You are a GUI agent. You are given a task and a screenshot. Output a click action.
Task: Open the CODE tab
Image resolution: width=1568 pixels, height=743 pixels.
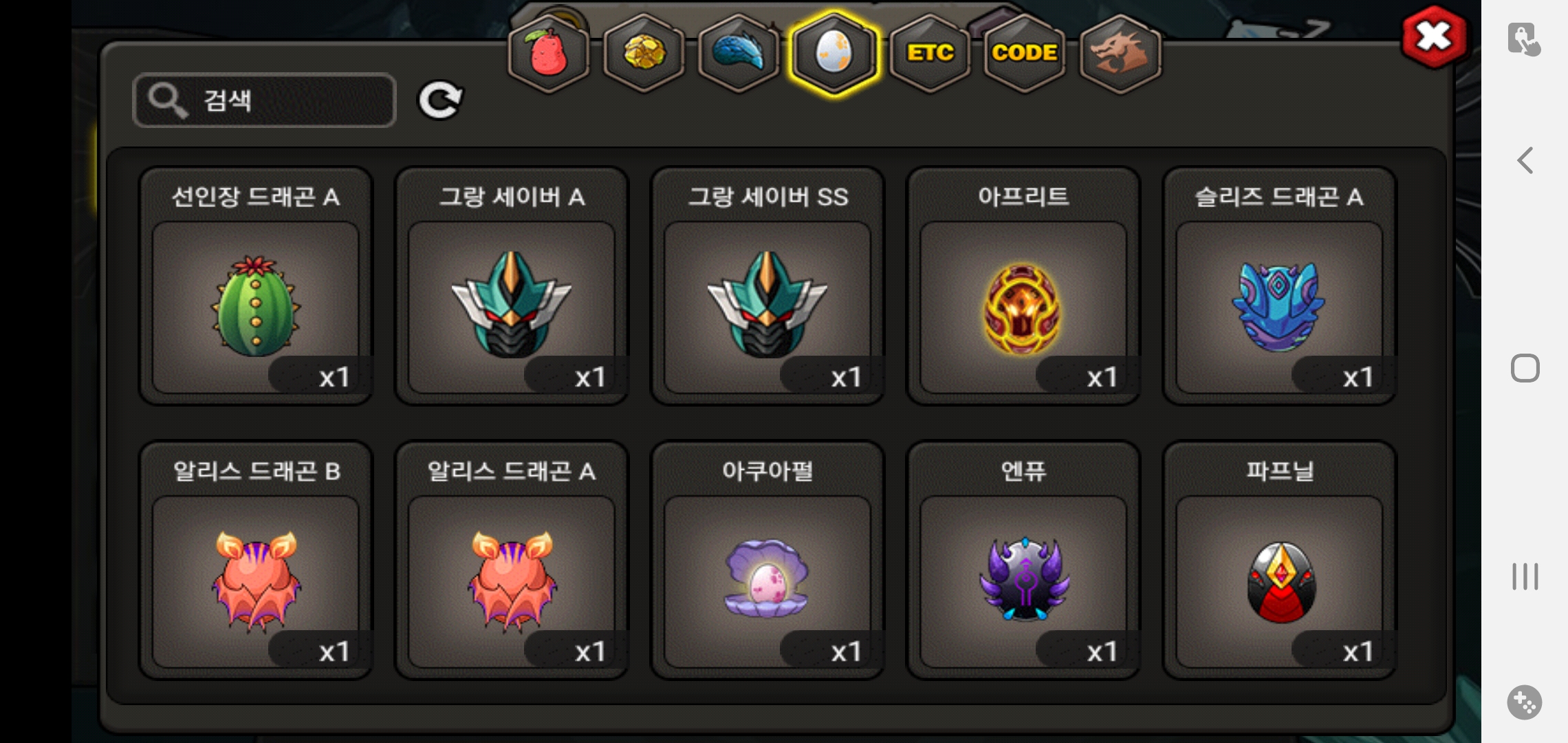[1025, 54]
